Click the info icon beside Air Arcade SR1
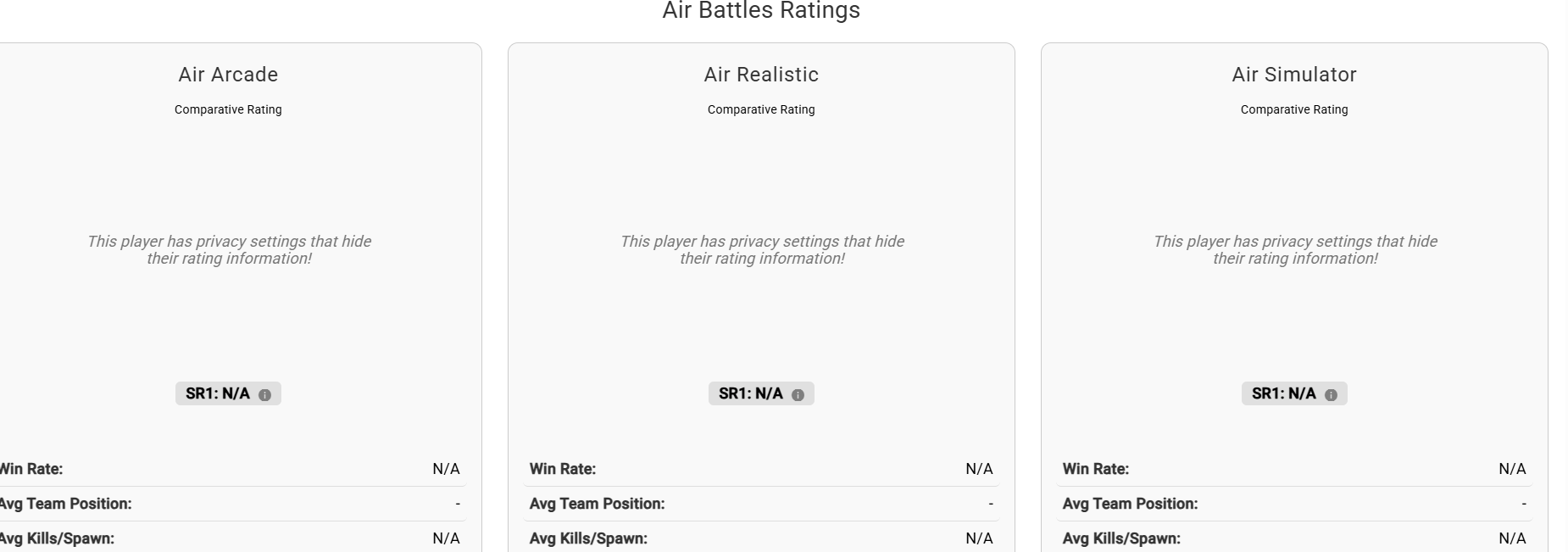This screenshot has width=1568, height=552. coord(264,395)
